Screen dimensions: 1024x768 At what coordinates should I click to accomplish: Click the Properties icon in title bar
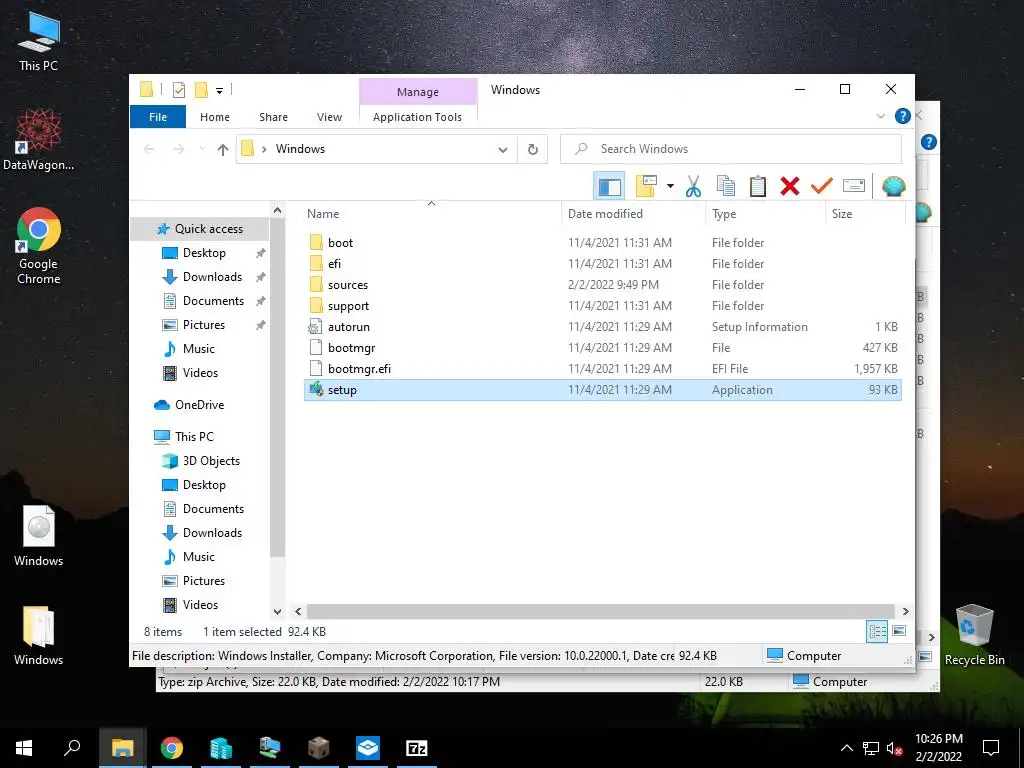pos(178,90)
